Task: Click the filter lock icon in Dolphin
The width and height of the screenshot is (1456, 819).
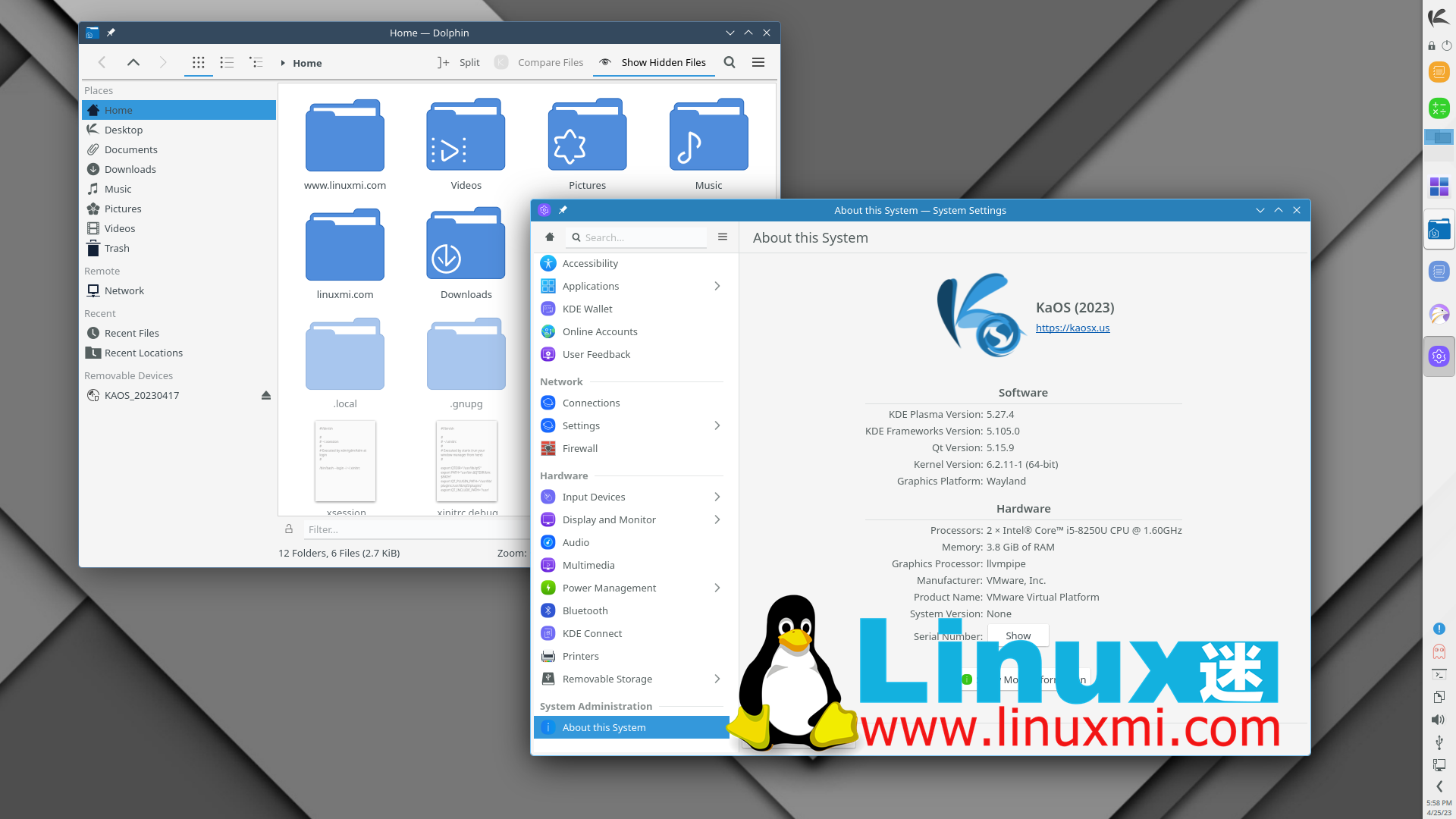Action: coord(289,529)
